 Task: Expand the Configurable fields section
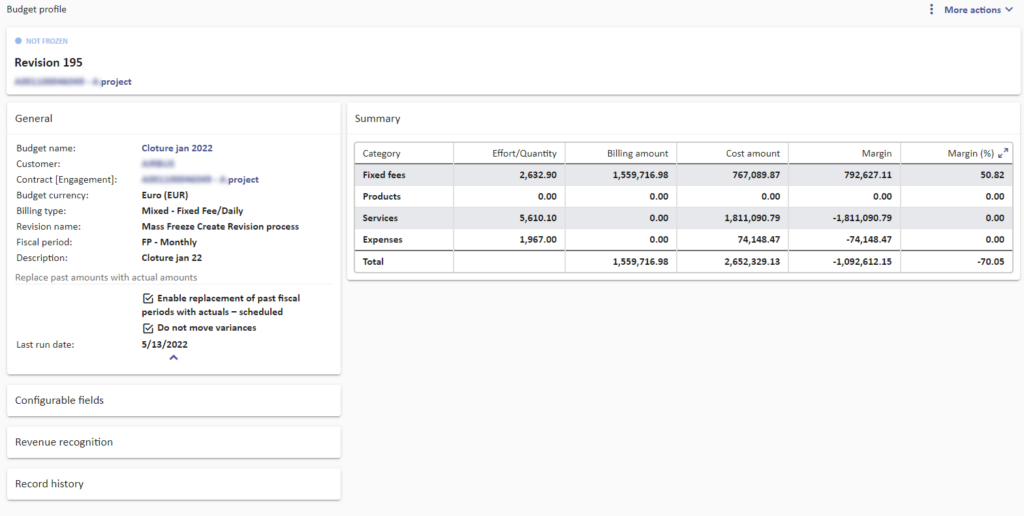pos(174,400)
